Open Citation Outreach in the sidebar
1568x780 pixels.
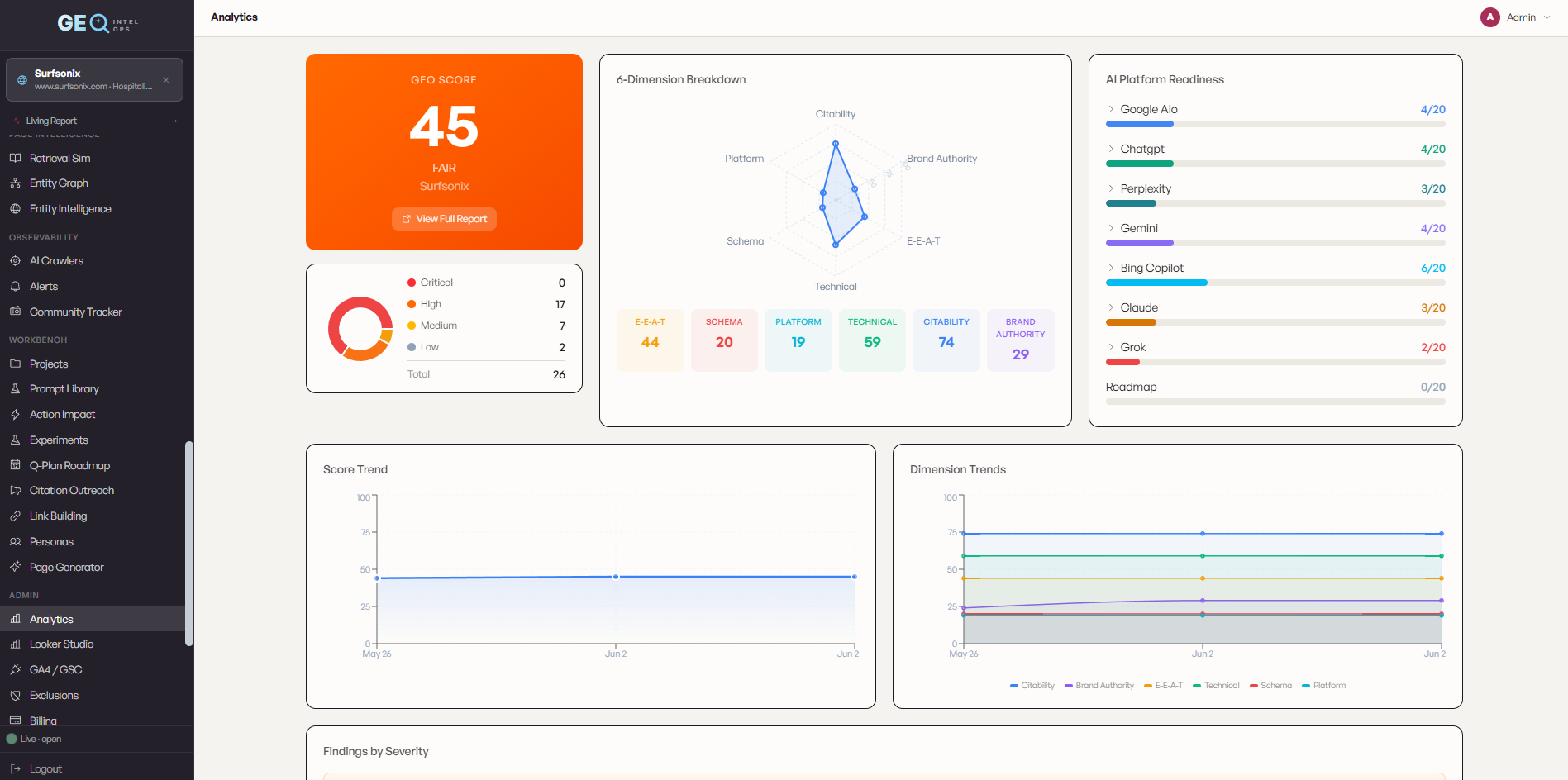93,490
